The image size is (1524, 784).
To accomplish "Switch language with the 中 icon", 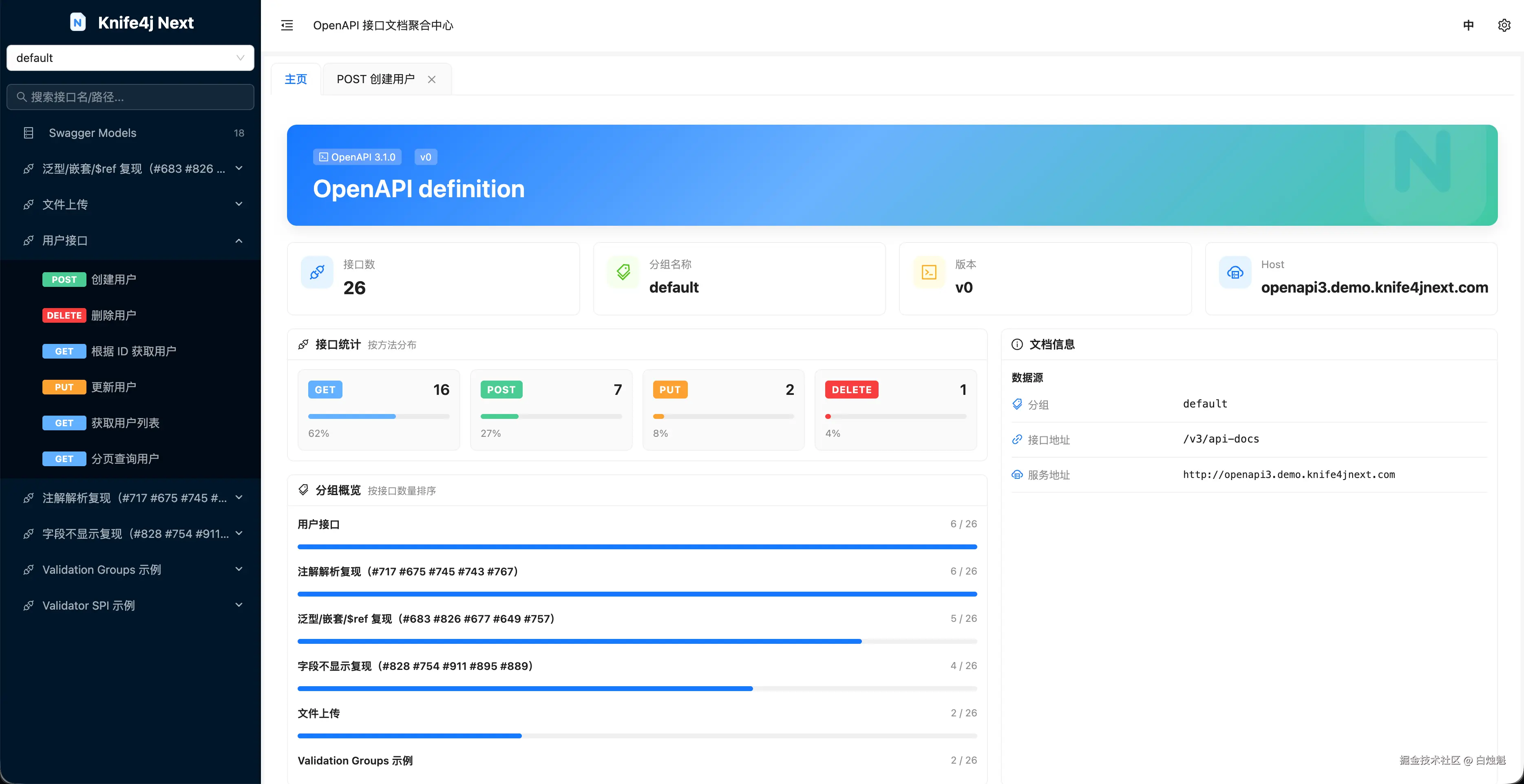I will (1469, 25).
